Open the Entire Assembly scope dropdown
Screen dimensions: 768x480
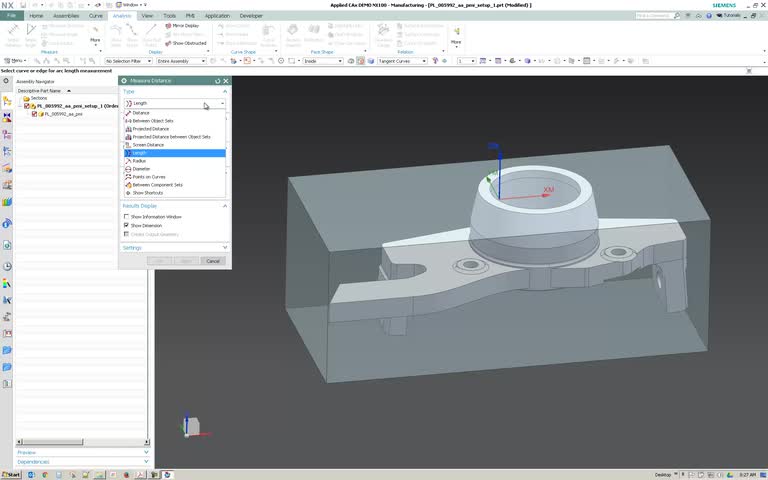click(x=181, y=61)
